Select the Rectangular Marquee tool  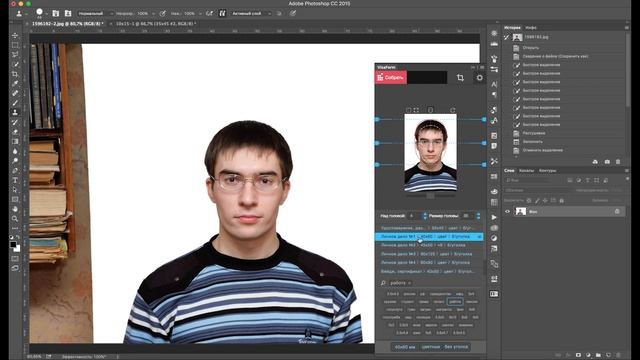(15, 45)
